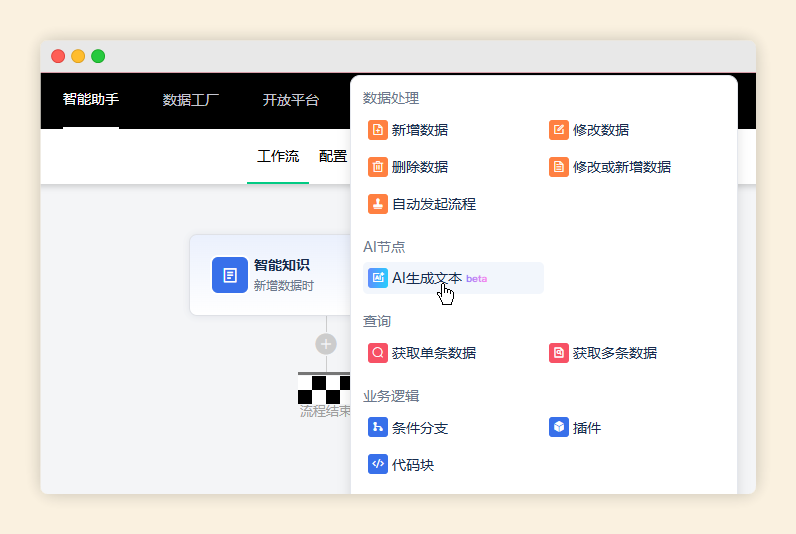Screen dimensions: 796x534
Task: Switch to the 配置 sub-tab
Action: tap(333, 156)
